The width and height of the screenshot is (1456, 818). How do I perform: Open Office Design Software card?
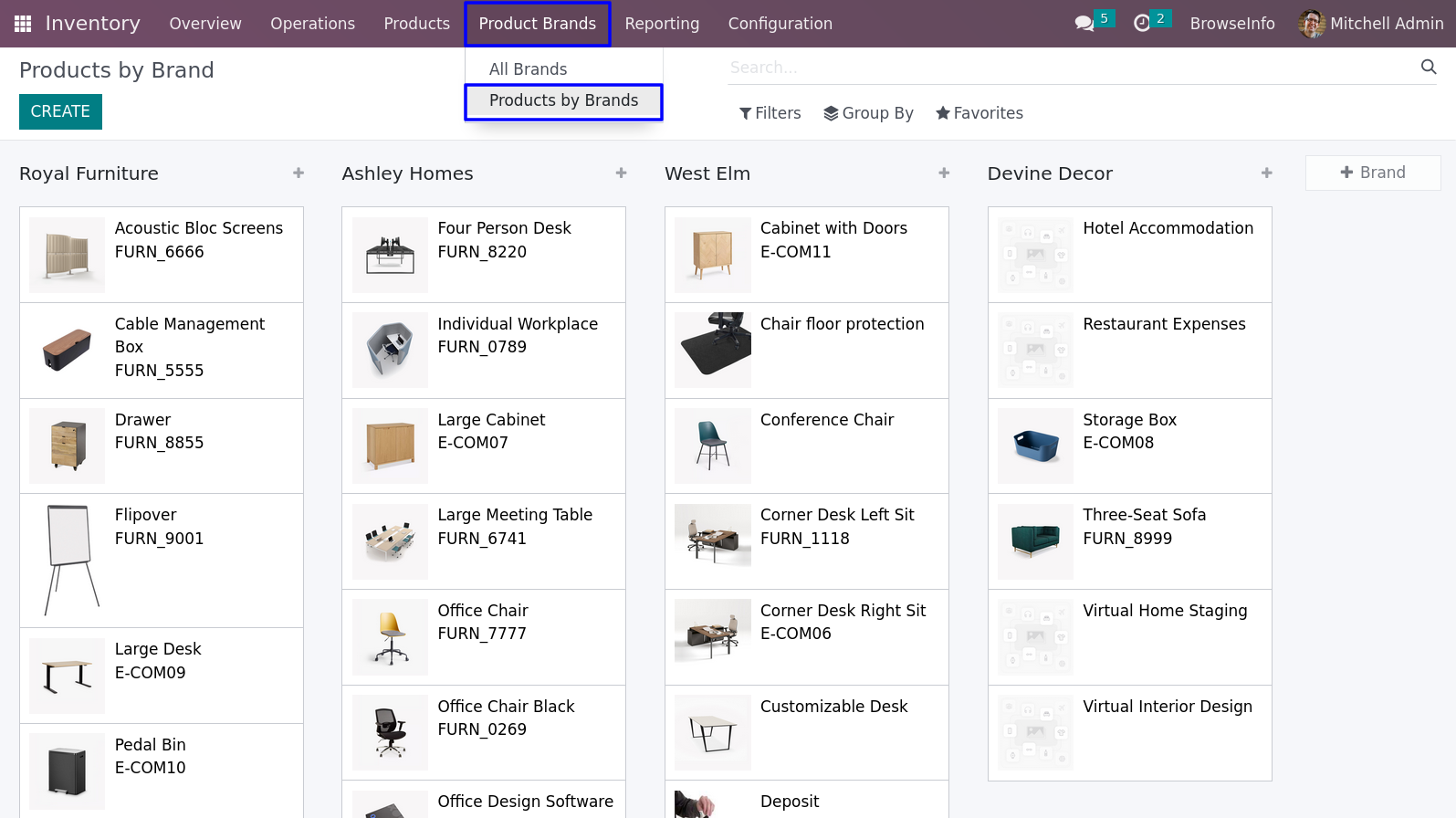pyautogui.click(x=484, y=800)
